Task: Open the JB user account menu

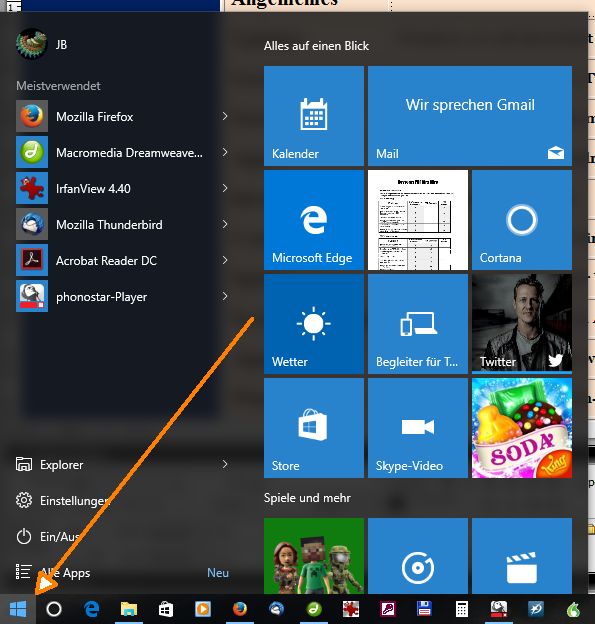Action: pyautogui.click(x=42, y=44)
